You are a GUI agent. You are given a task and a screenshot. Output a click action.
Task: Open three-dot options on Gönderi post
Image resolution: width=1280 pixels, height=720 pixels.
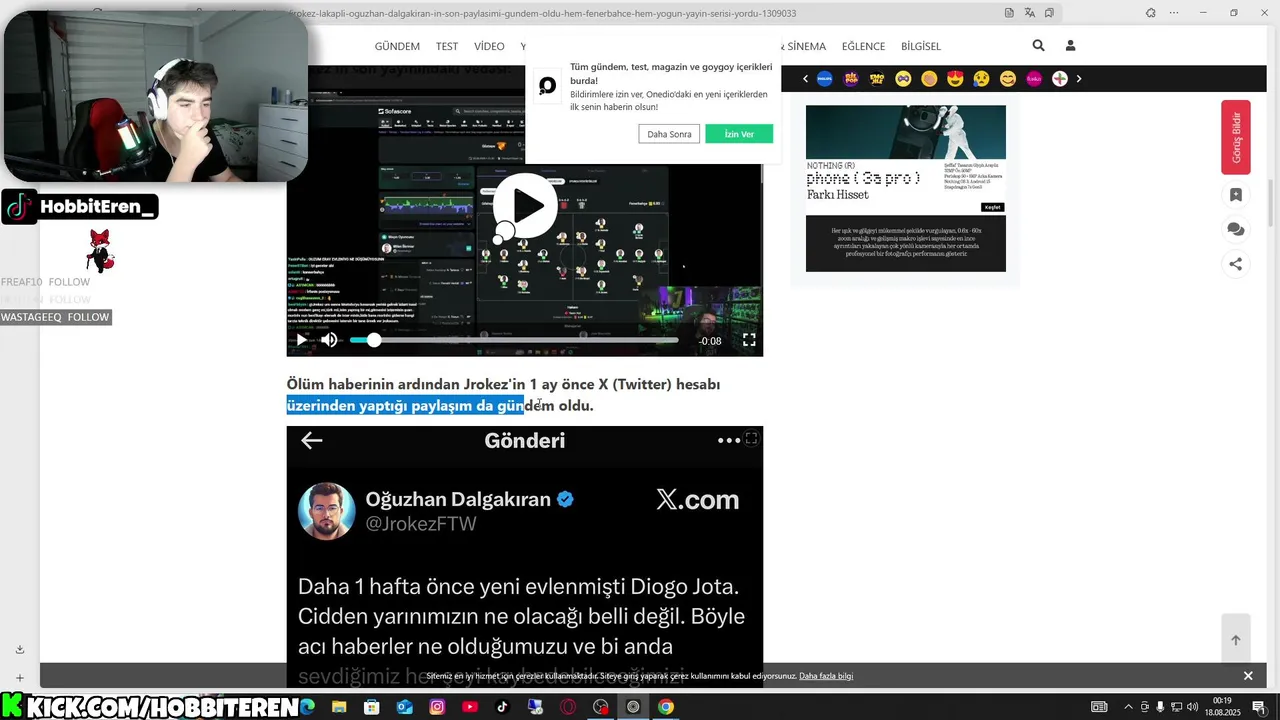coord(729,440)
